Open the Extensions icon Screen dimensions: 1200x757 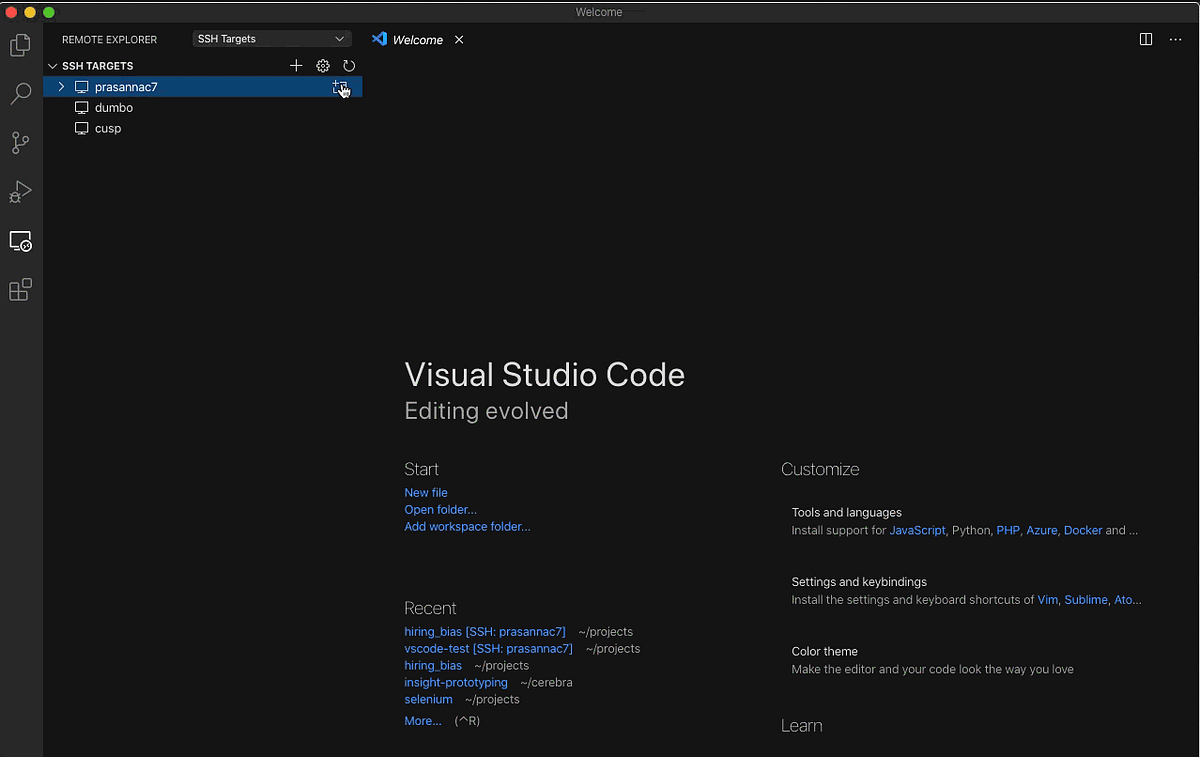coord(20,289)
